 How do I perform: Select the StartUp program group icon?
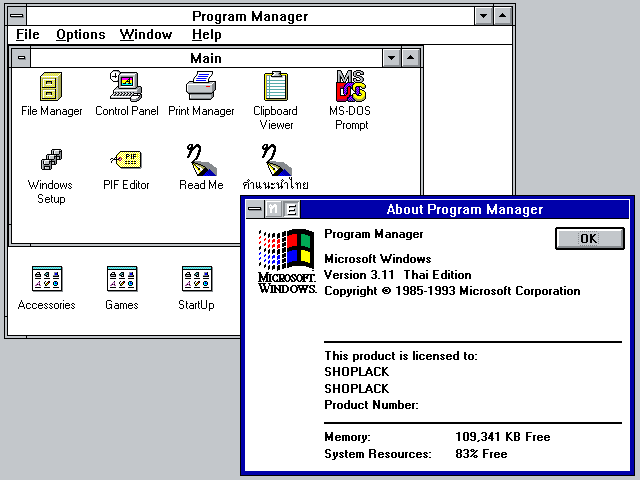[197, 279]
